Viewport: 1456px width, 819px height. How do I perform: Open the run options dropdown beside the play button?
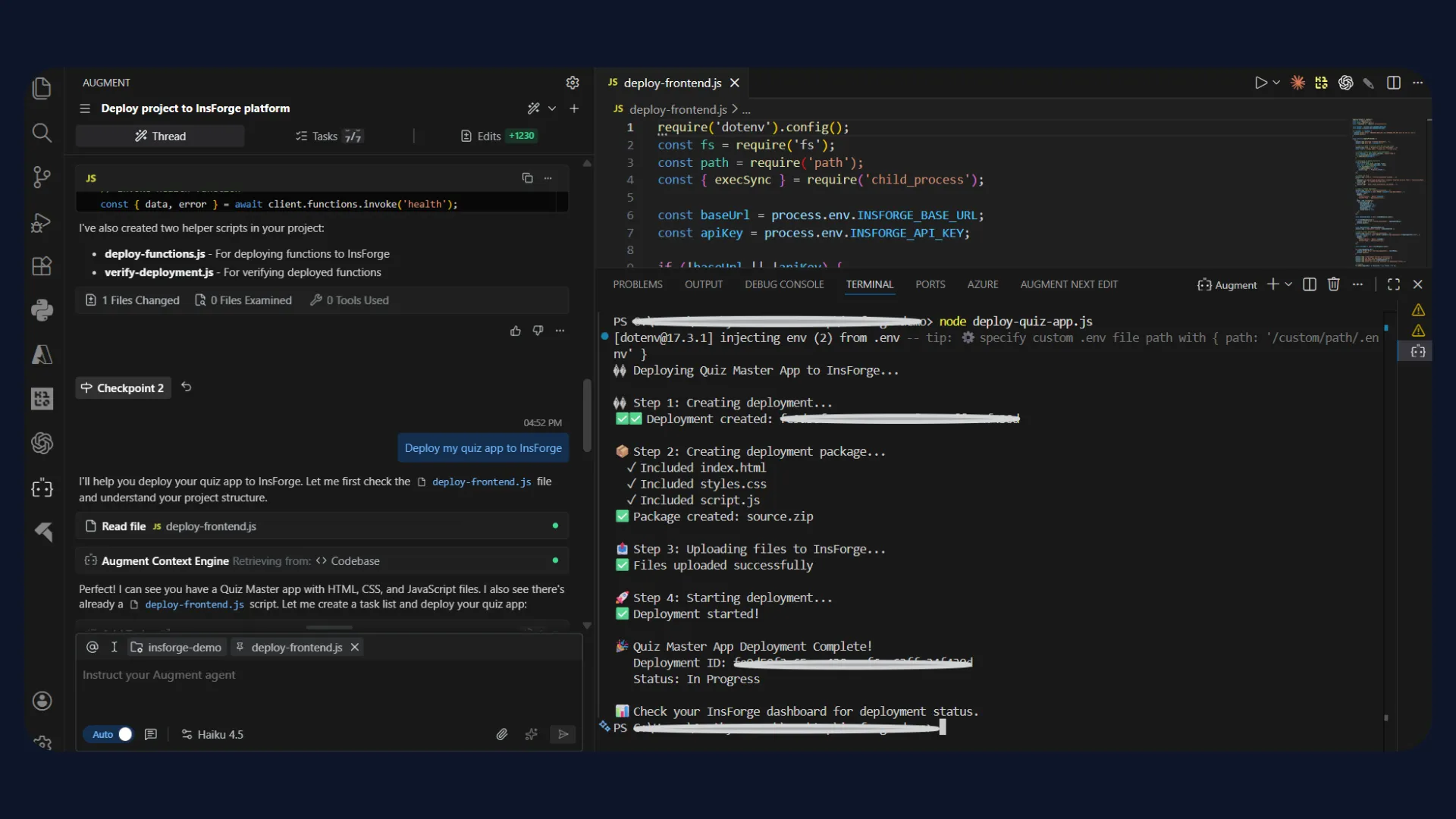click(x=1276, y=83)
